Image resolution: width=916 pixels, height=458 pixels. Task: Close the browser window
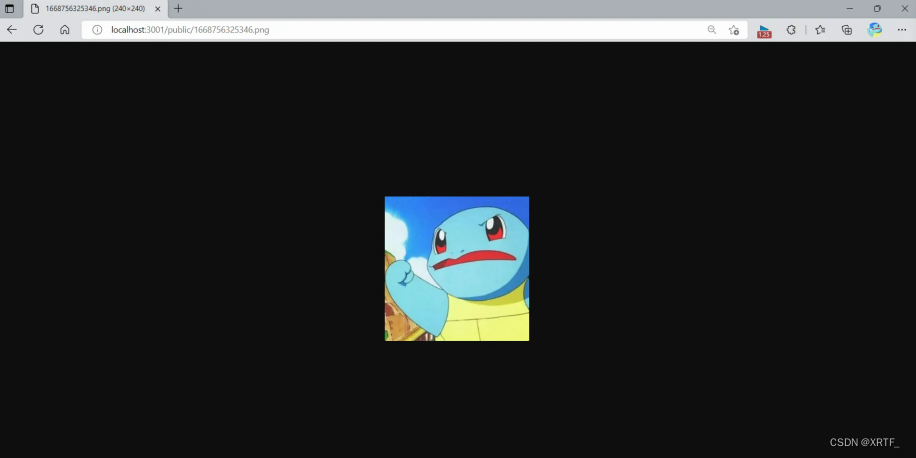(x=904, y=9)
